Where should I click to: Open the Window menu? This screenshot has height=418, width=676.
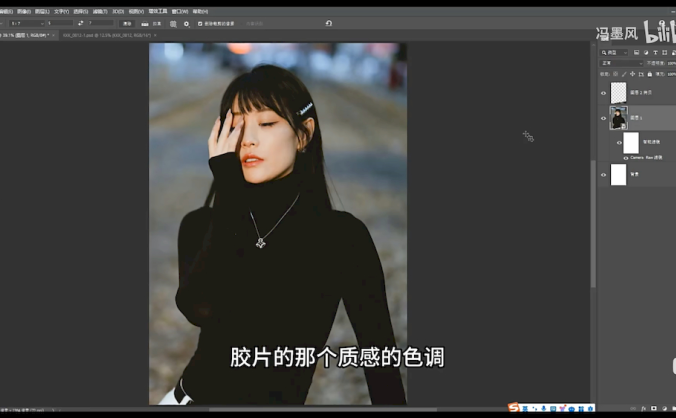tap(180, 11)
